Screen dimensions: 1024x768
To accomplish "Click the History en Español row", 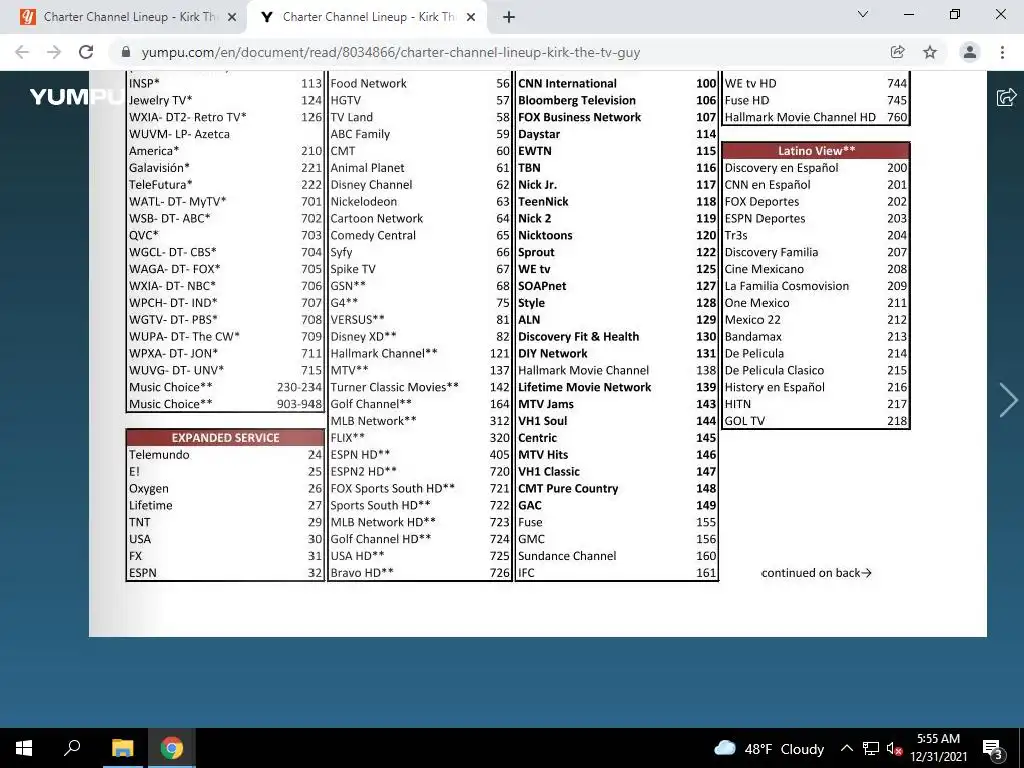I will click(816, 387).
